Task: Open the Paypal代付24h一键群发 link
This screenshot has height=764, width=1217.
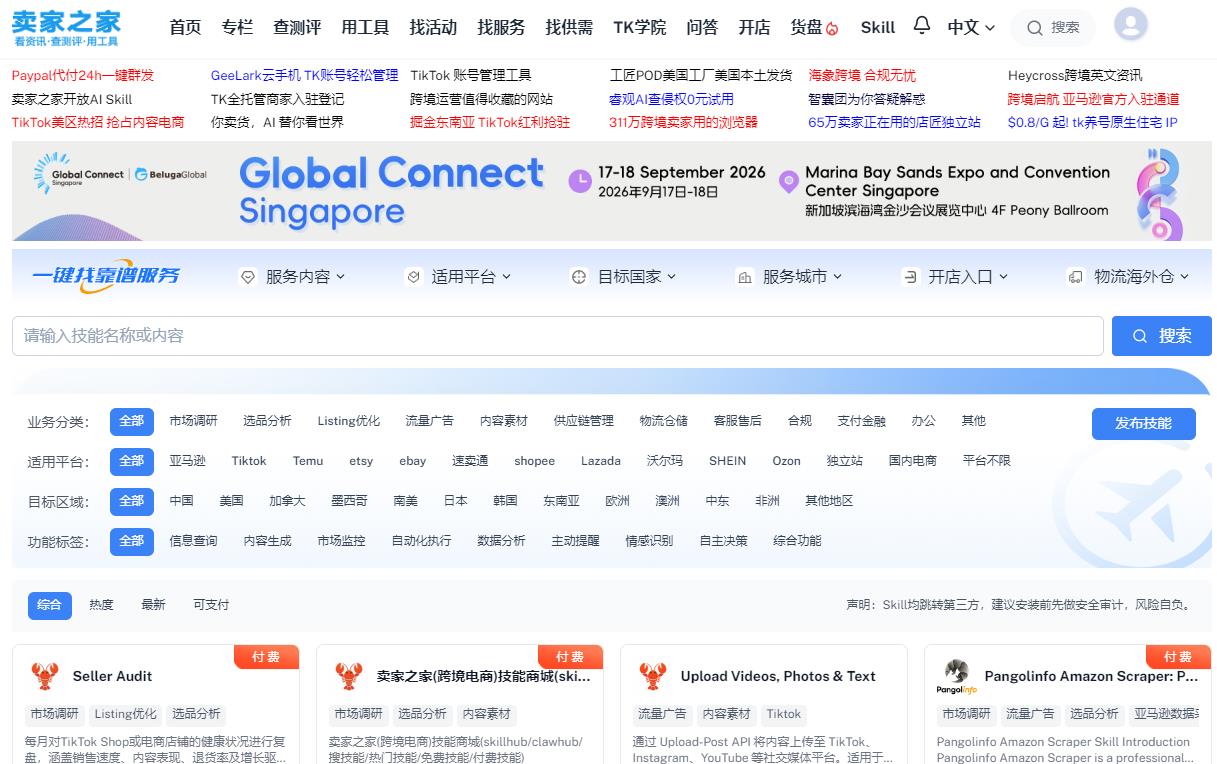Action: click(83, 76)
